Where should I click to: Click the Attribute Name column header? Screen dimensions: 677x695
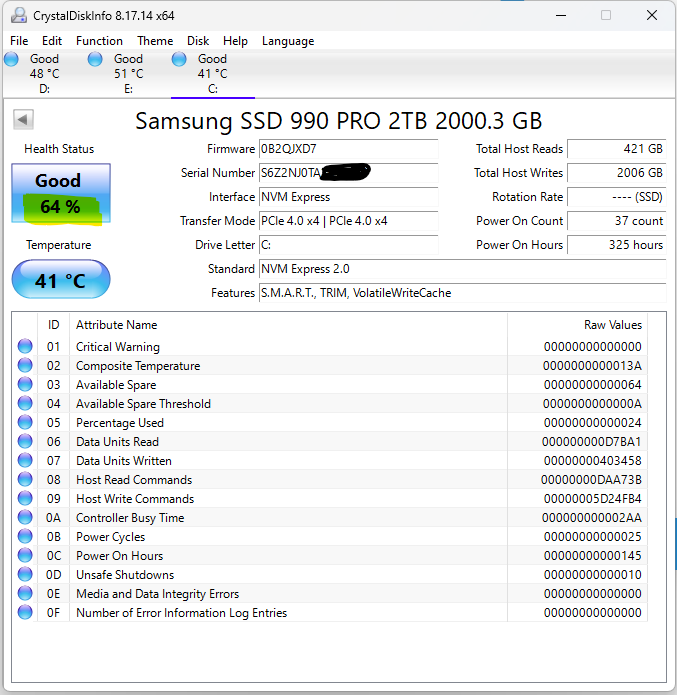tap(116, 325)
